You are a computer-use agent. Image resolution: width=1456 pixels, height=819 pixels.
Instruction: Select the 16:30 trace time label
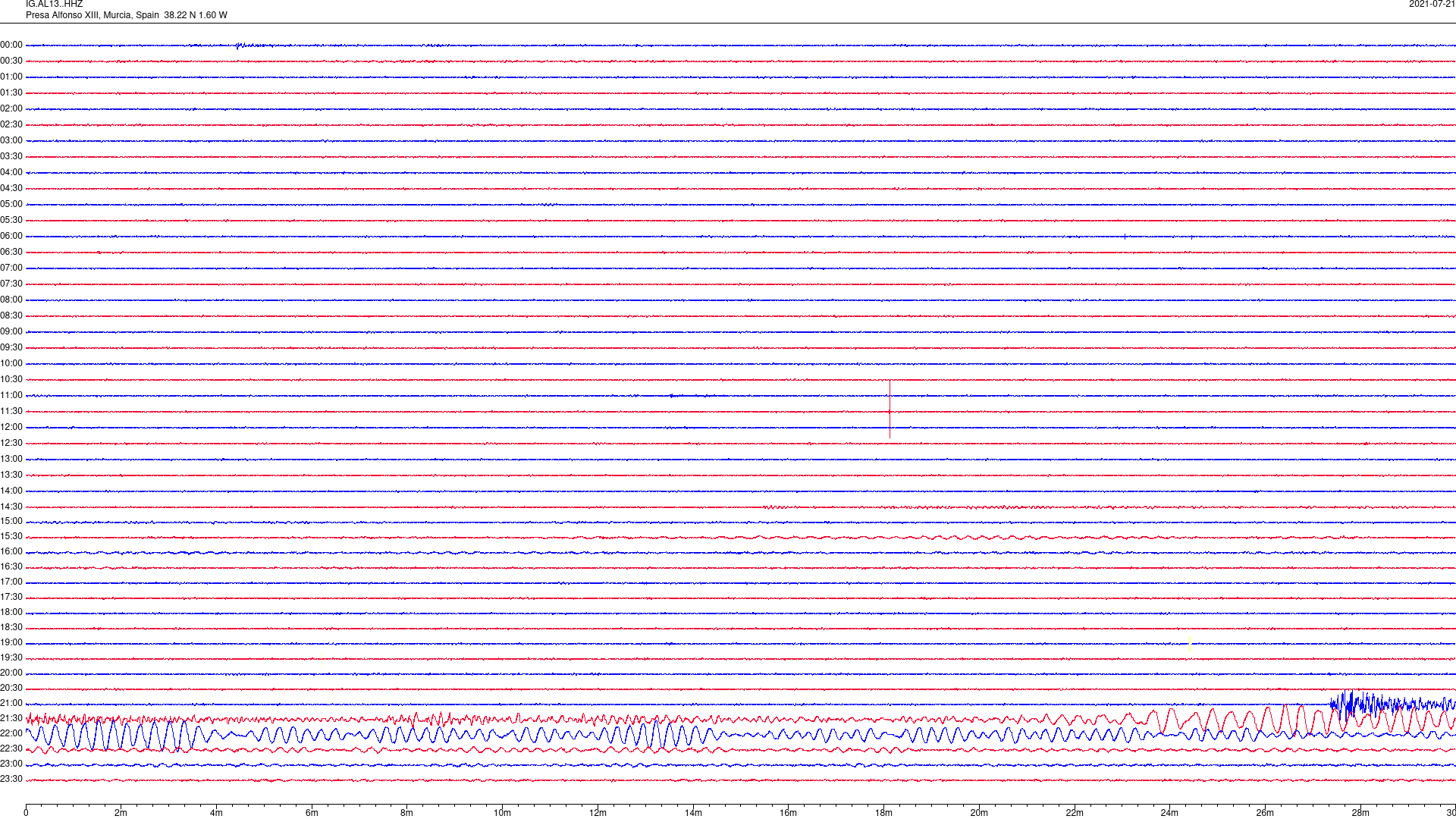(11, 567)
